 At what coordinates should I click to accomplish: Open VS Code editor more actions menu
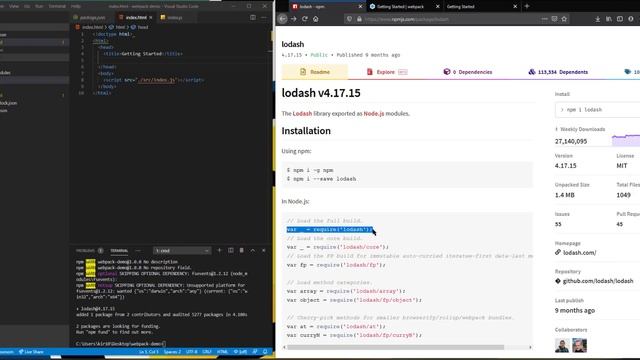tap(264, 17)
